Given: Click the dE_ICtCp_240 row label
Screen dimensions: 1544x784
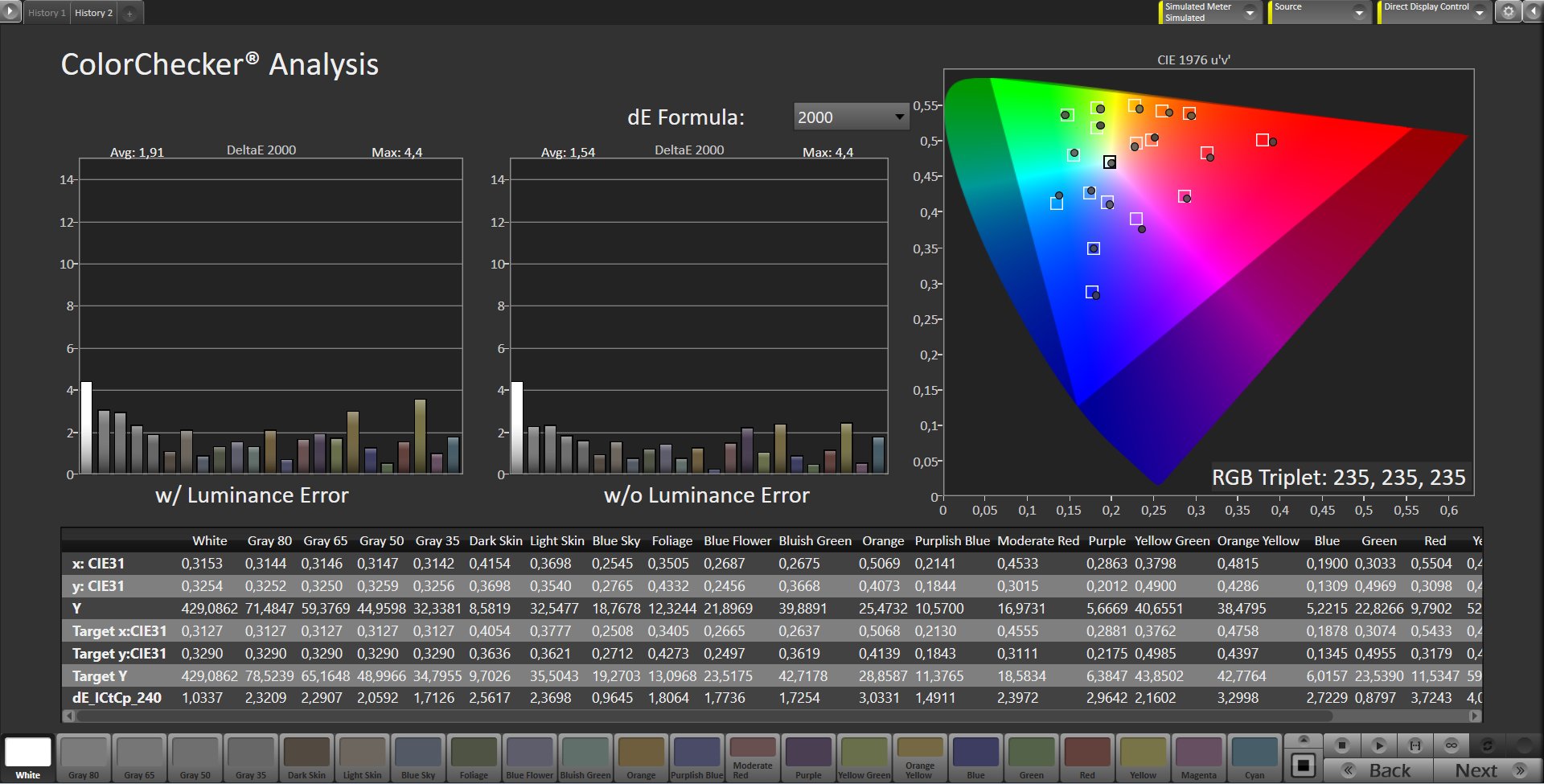Looking at the screenshot, I should click(117, 698).
